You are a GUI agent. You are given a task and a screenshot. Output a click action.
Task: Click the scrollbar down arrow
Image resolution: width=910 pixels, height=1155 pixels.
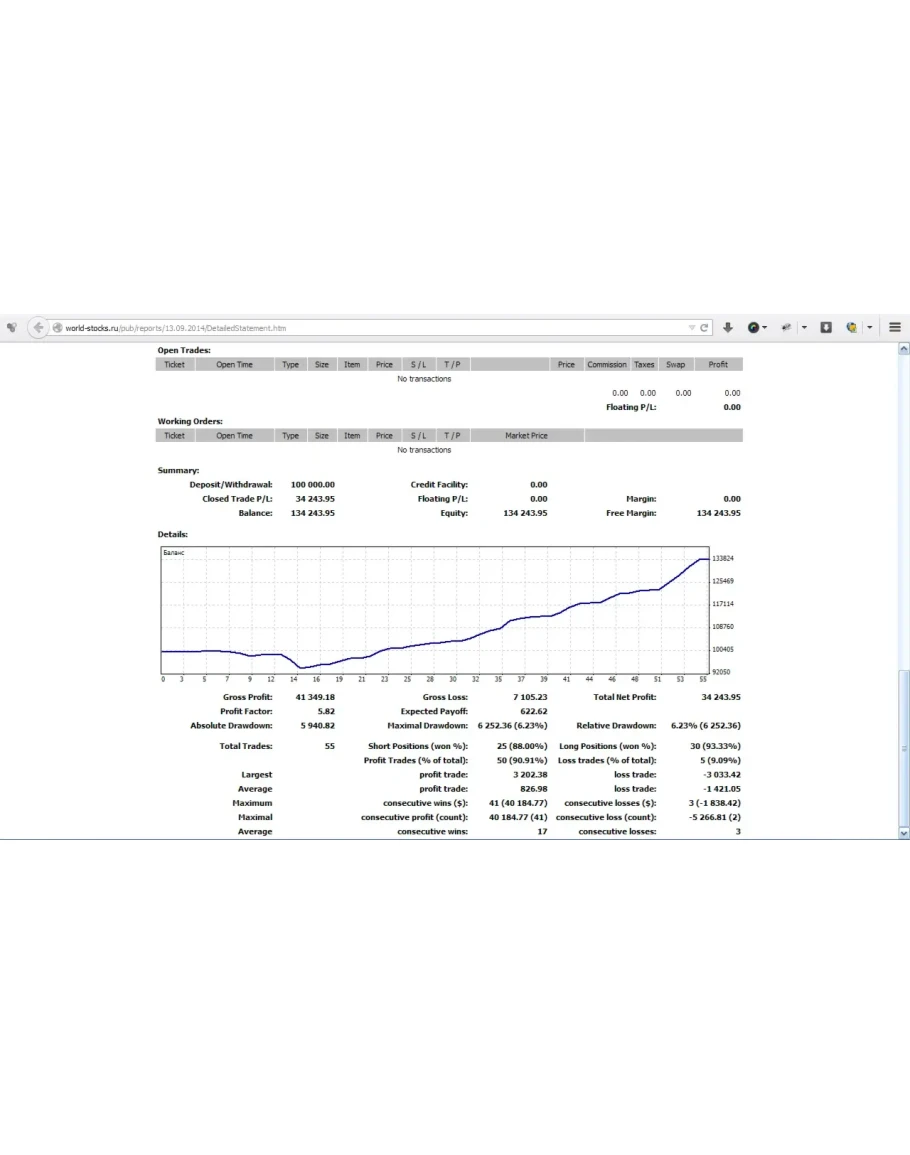pos(904,832)
